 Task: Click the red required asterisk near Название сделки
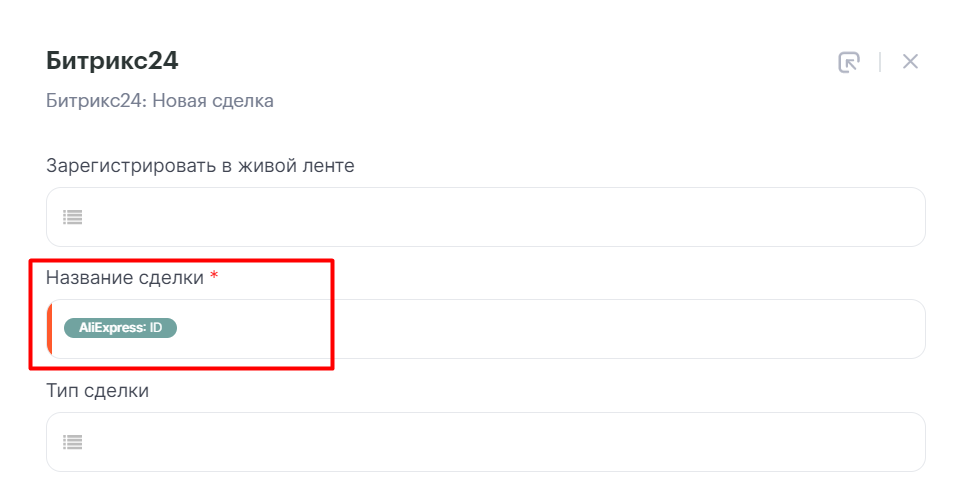[x=214, y=277]
